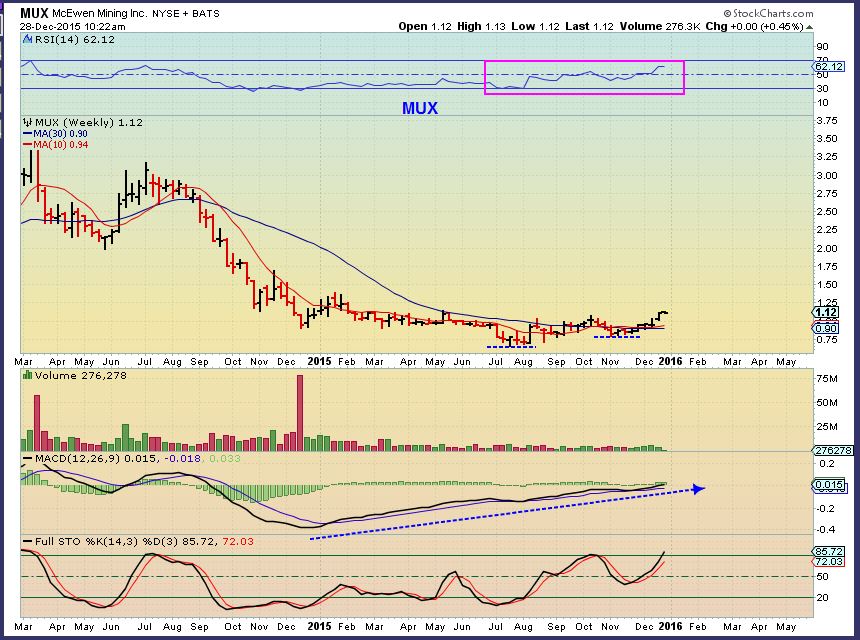Click the 75M label on the volume axis
The height and width of the screenshot is (640, 860).
[827, 378]
